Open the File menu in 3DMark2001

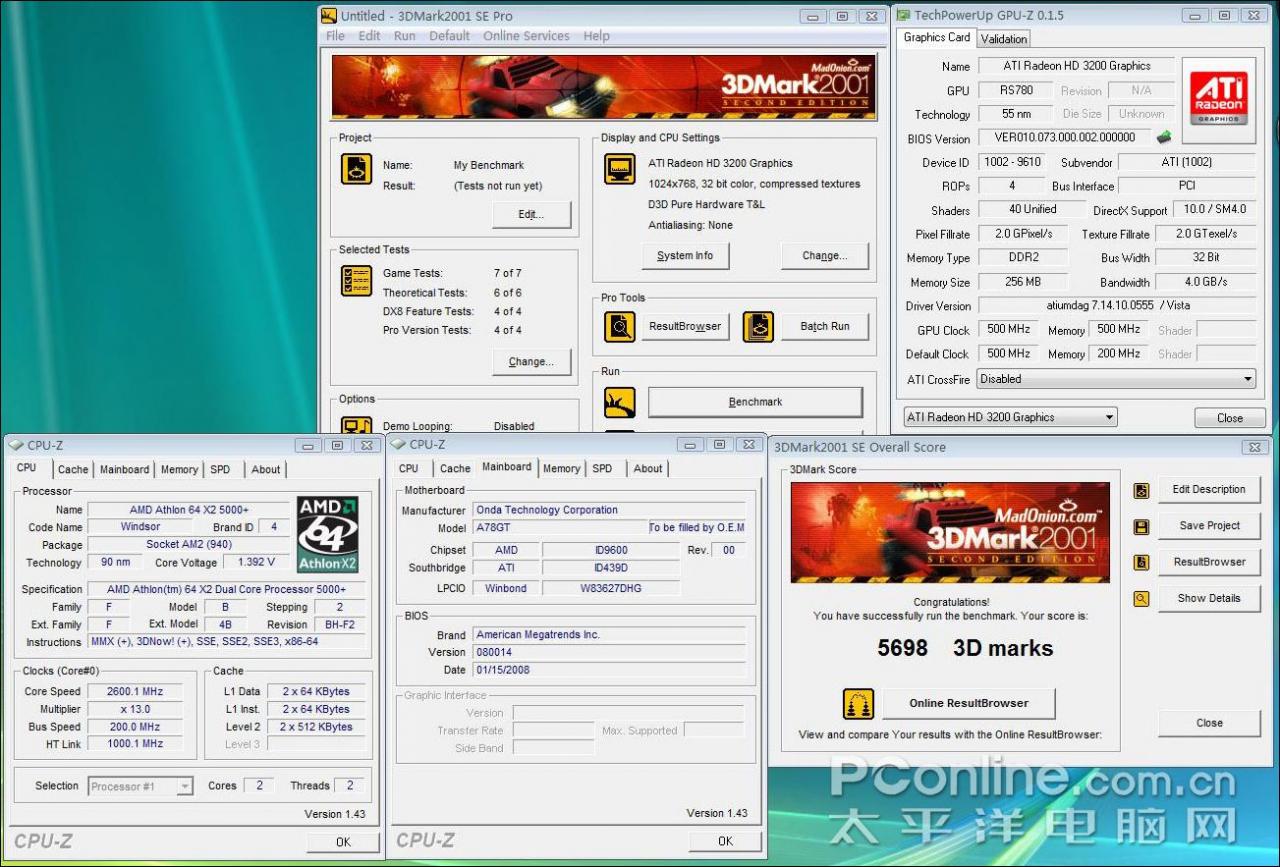click(336, 36)
